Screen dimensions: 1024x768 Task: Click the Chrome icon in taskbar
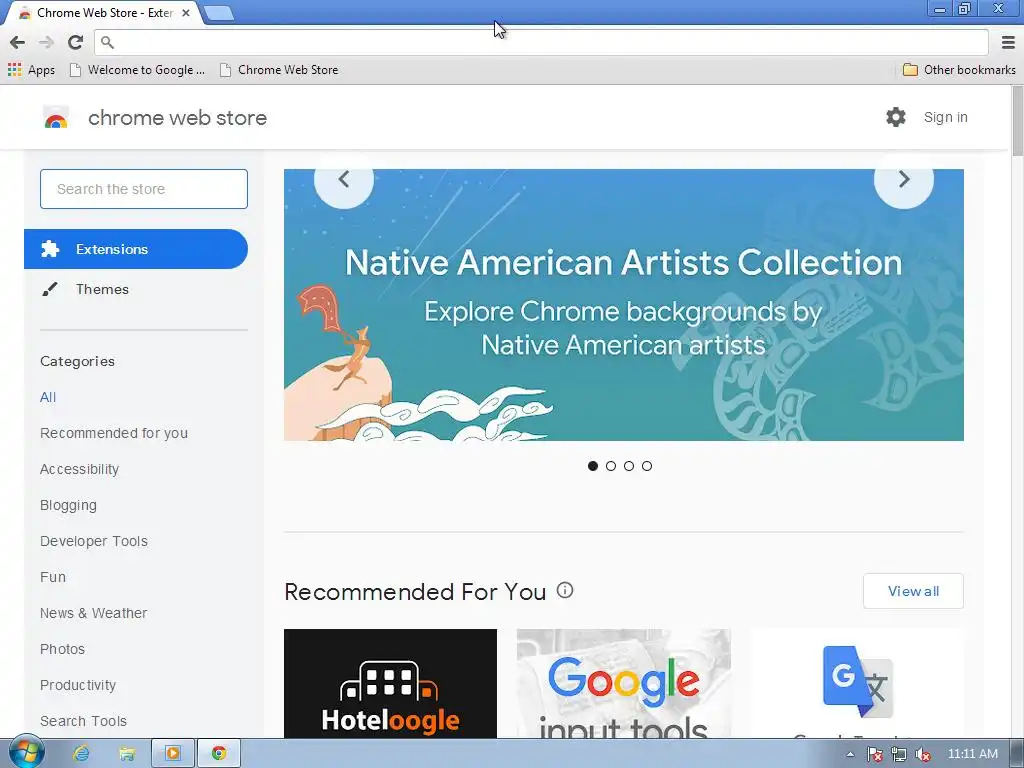219,754
